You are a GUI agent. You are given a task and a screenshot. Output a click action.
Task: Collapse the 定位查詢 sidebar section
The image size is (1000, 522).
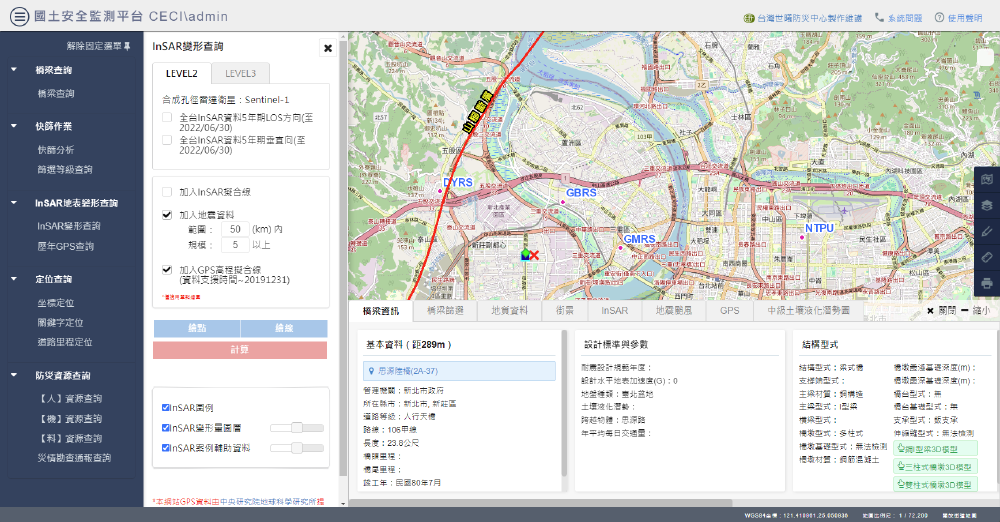(x=14, y=279)
